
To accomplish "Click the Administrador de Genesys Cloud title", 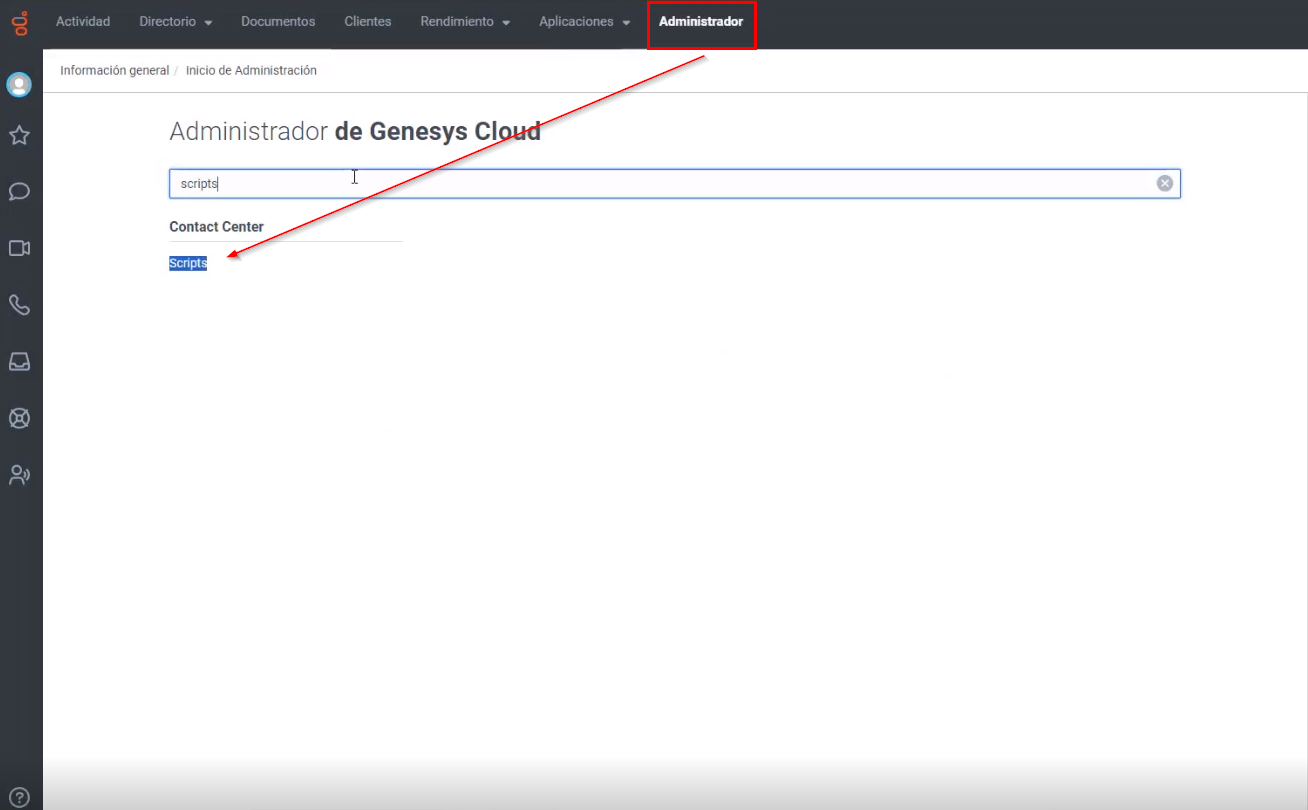I will click(355, 131).
